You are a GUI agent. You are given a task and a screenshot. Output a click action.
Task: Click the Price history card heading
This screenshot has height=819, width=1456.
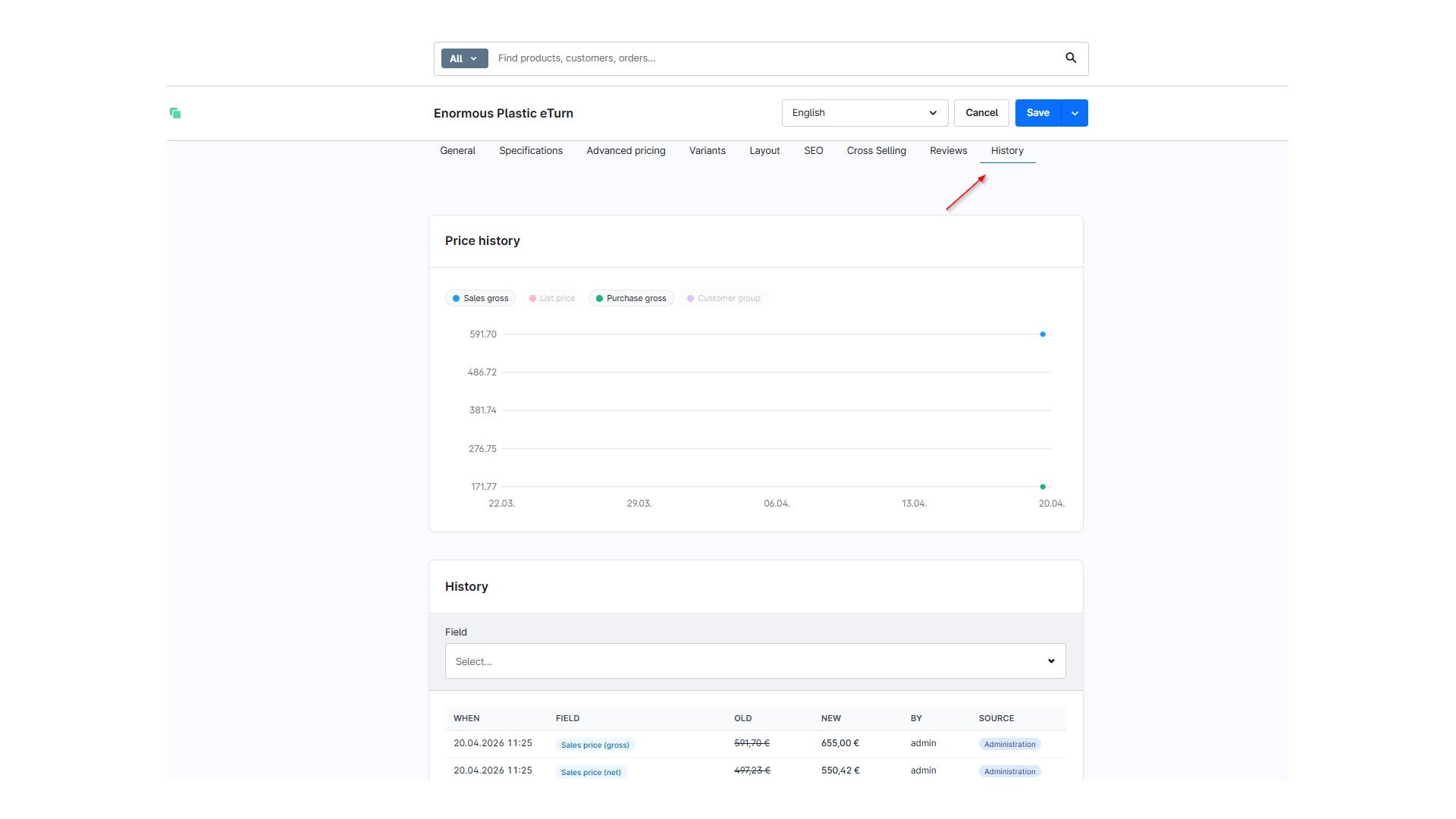(482, 240)
